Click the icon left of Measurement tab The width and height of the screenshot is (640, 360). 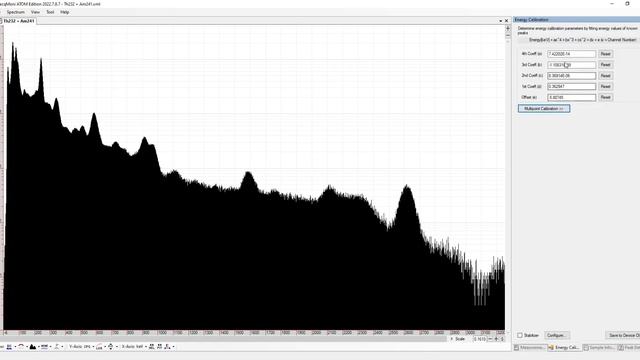(x=516, y=347)
